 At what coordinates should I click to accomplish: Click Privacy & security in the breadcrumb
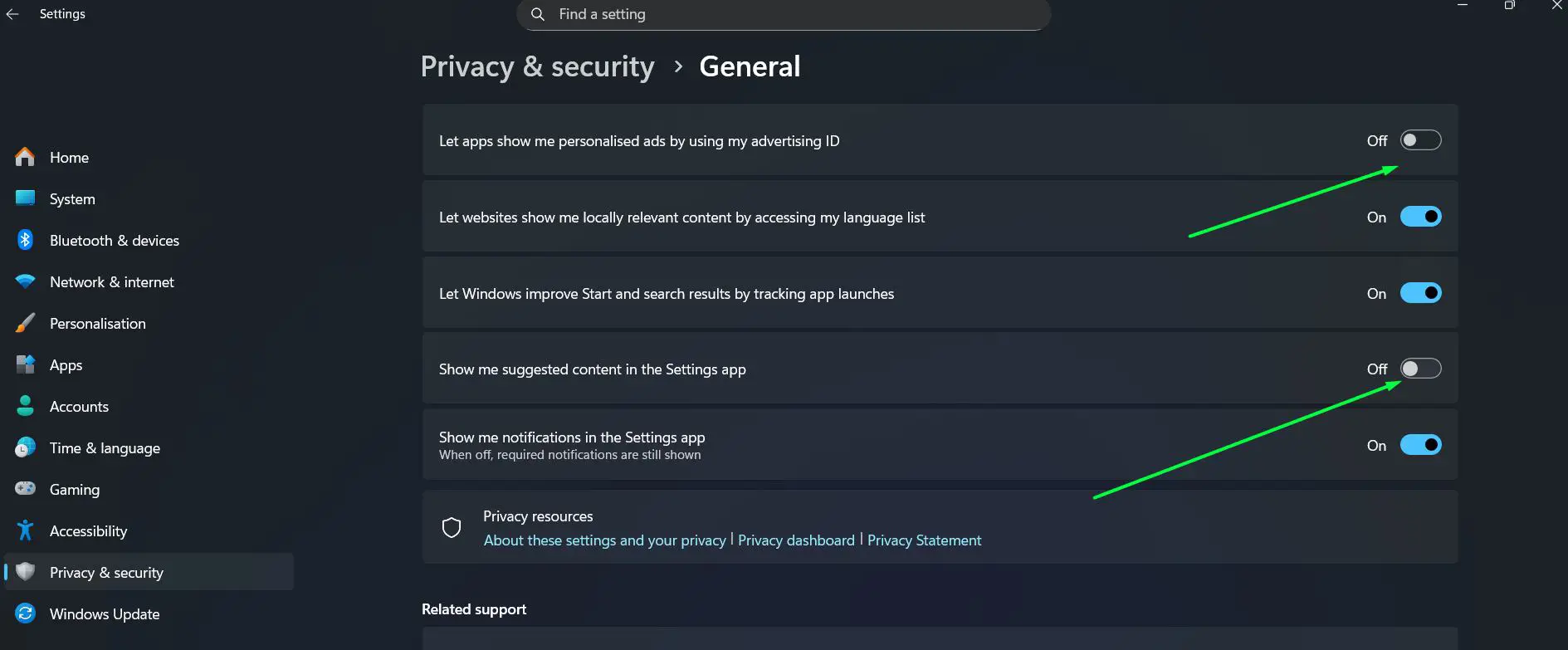(x=537, y=66)
